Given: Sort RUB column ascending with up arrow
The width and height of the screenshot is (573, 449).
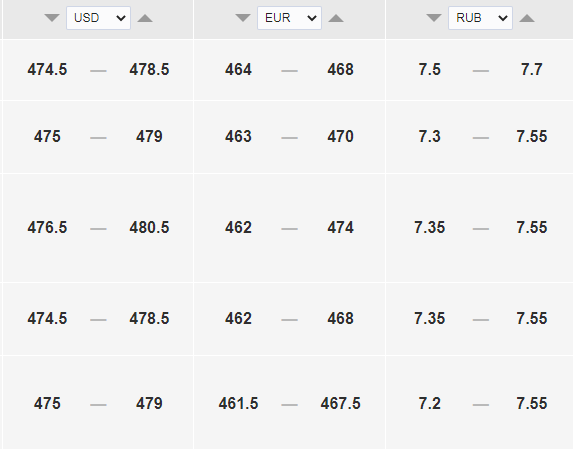Looking at the screenshot, I should pos(527,18).
